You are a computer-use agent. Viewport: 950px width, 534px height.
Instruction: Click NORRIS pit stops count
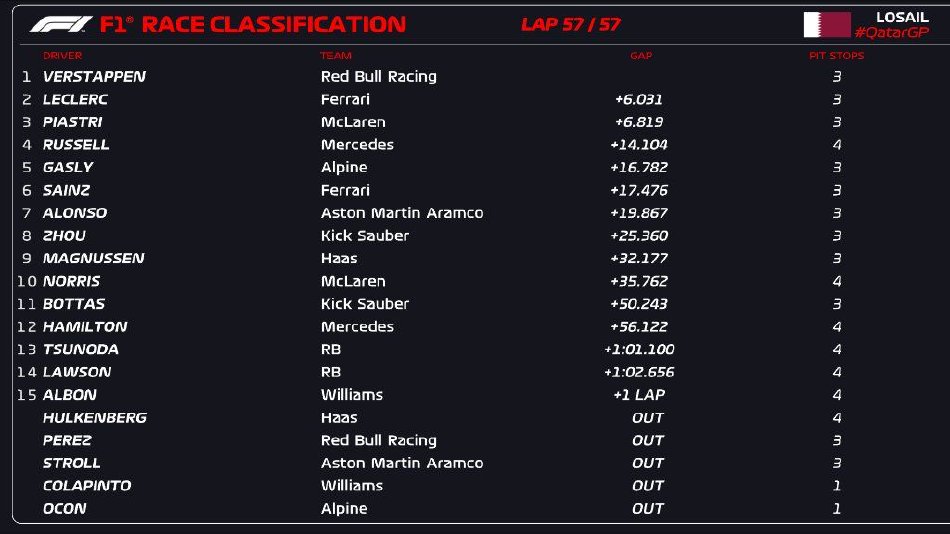click(837, 281)
